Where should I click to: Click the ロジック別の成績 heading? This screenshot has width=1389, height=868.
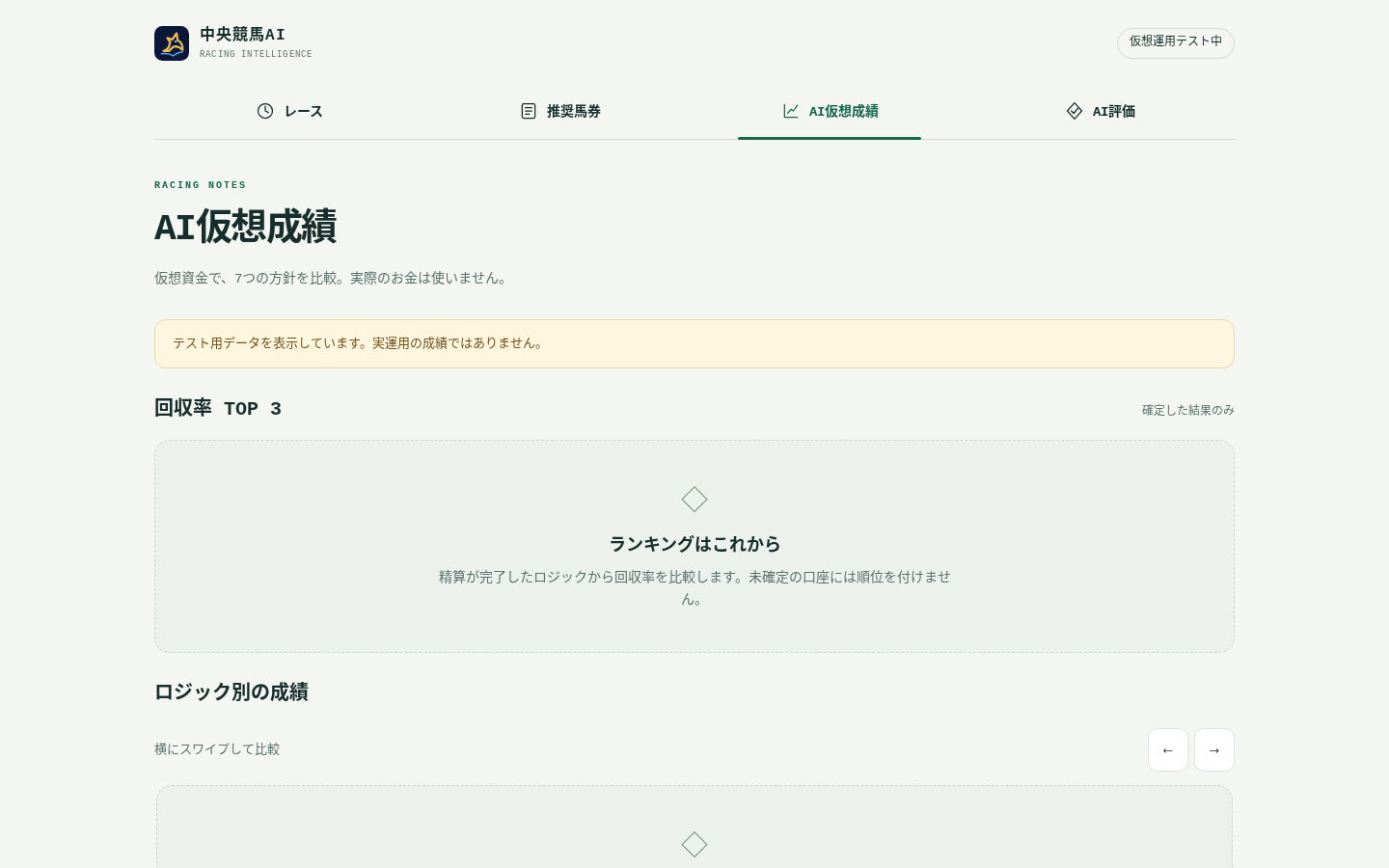pos(231,692)
